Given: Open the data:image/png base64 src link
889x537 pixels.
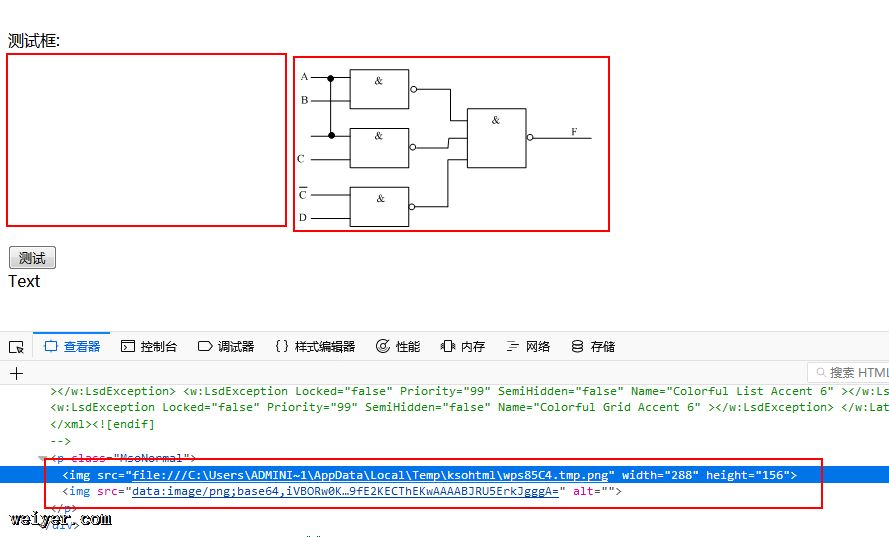Looking at the screenshot, I should pos(344,492).
